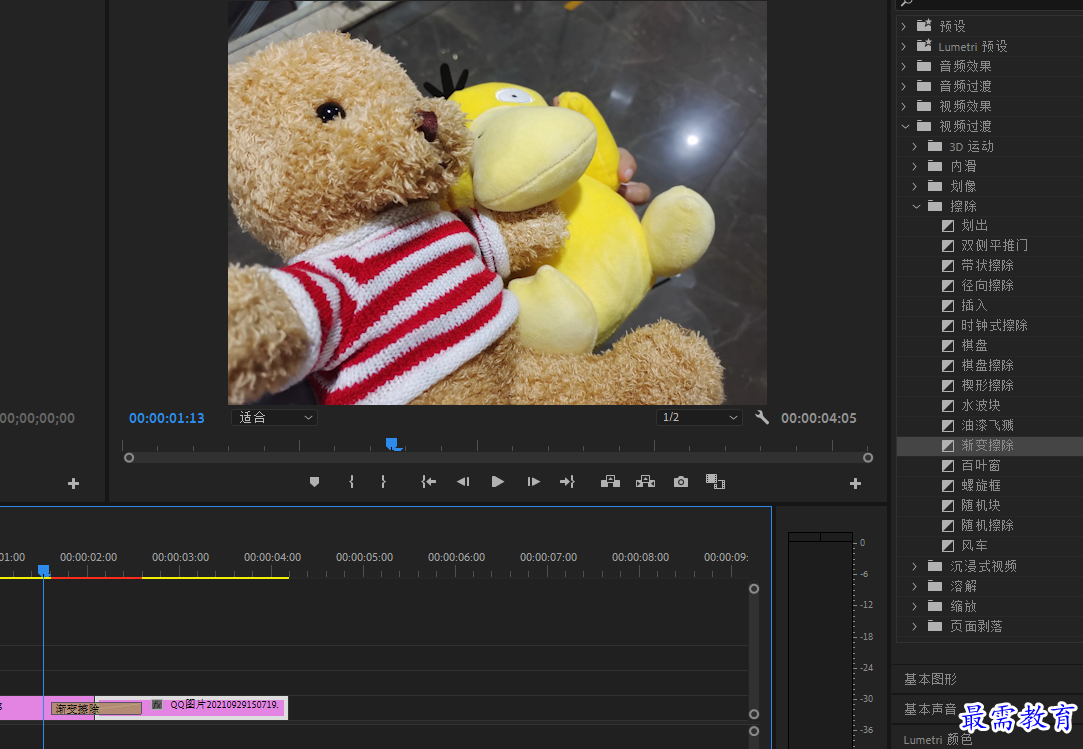
Task: Expand the 划像 folder
Action: point(915,187)
